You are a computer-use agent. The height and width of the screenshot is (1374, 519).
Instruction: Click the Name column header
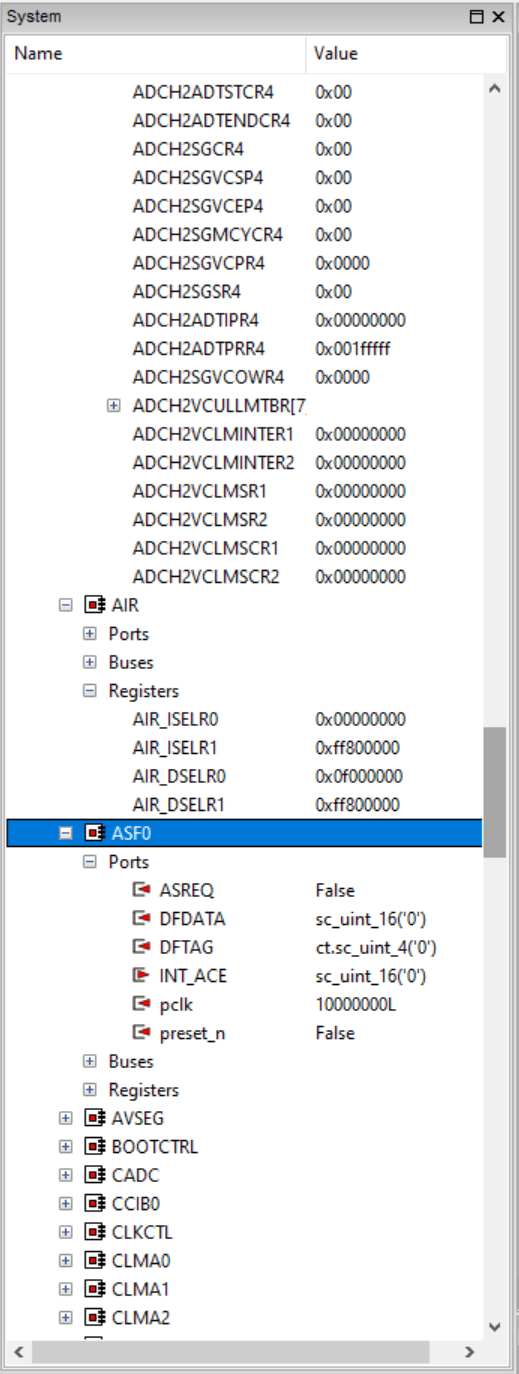[x=156, y=53]
